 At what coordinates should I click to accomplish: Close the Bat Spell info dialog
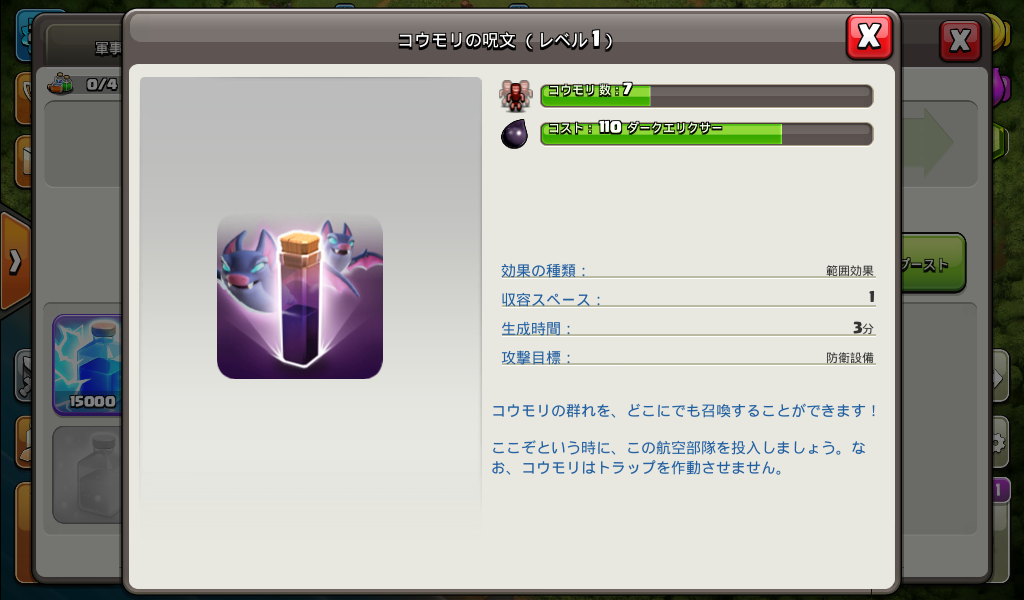[x=869, y=37]
